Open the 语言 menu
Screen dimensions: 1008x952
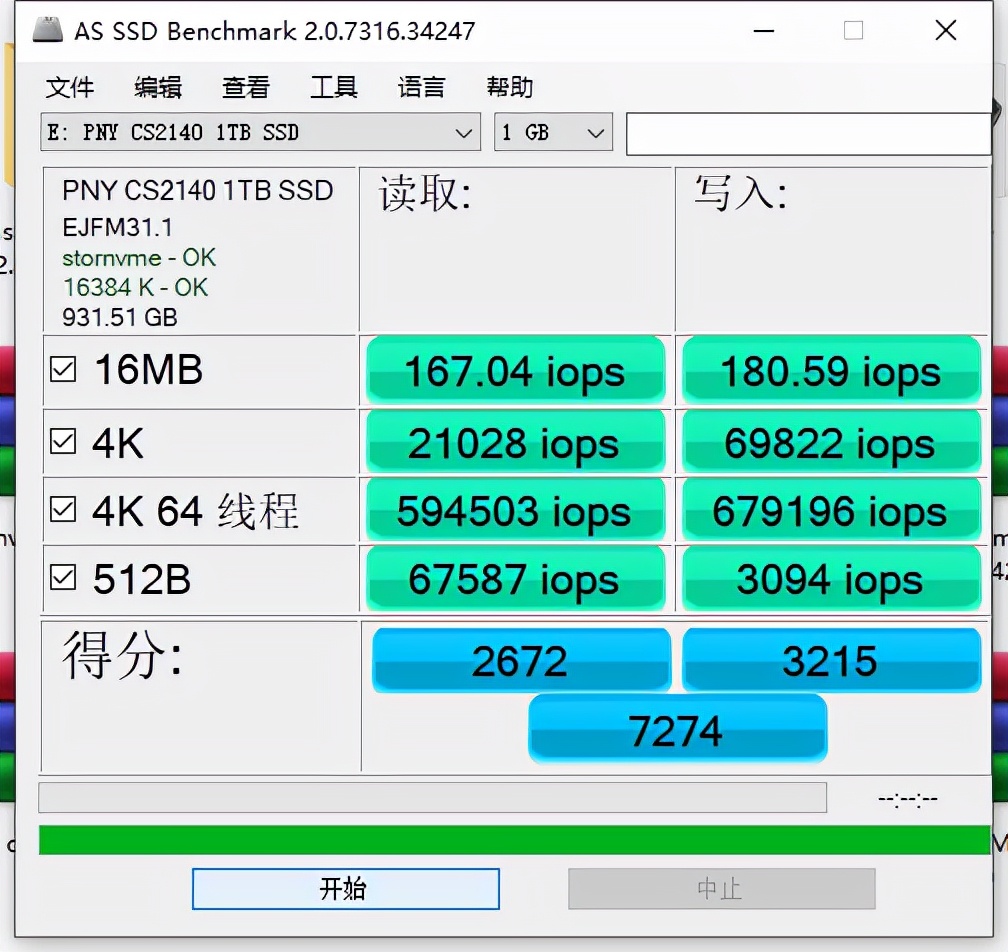tap(420, 88)
